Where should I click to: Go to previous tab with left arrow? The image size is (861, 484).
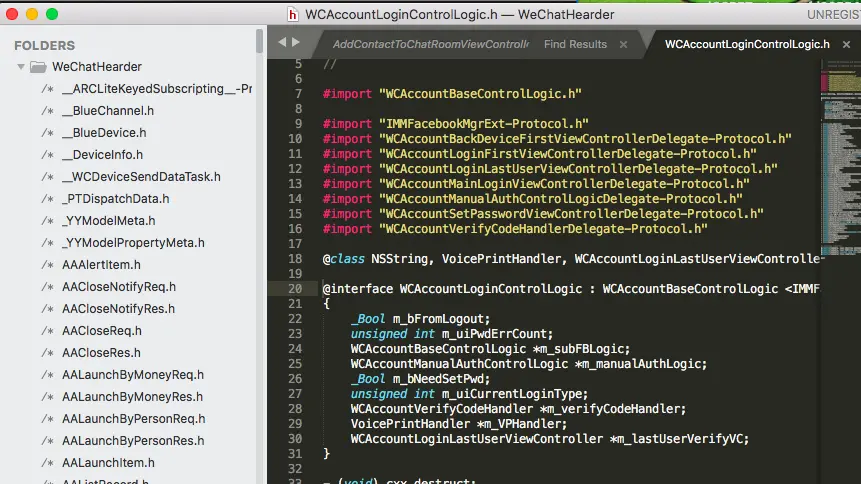(x=282, y=42)
